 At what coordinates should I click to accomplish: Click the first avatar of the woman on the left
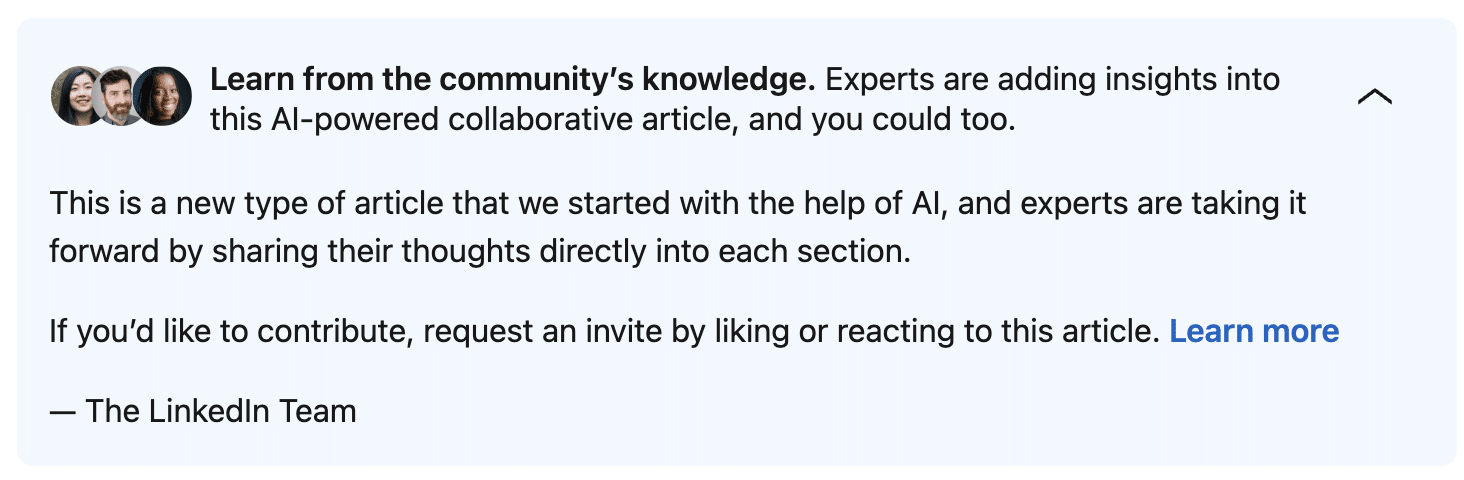(x=76, y=96)
